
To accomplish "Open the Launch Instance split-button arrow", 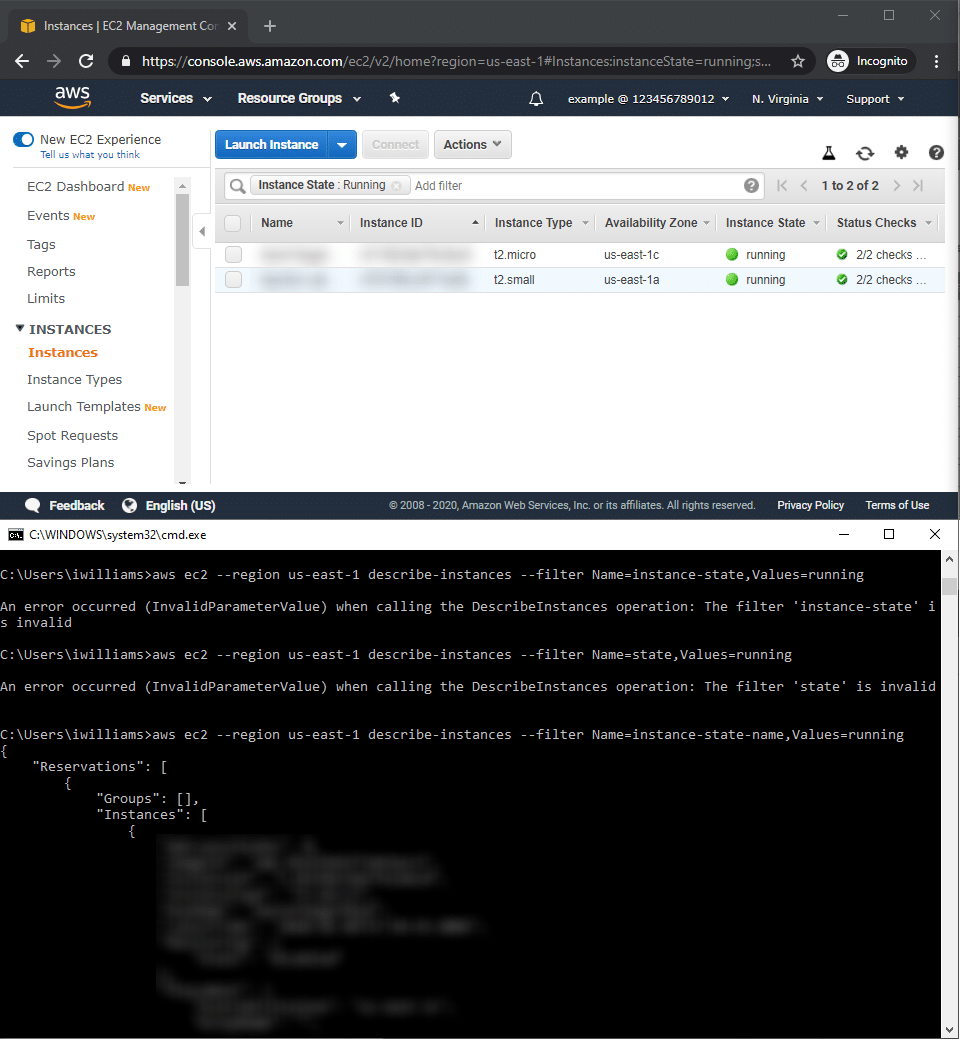I will 342,145.
